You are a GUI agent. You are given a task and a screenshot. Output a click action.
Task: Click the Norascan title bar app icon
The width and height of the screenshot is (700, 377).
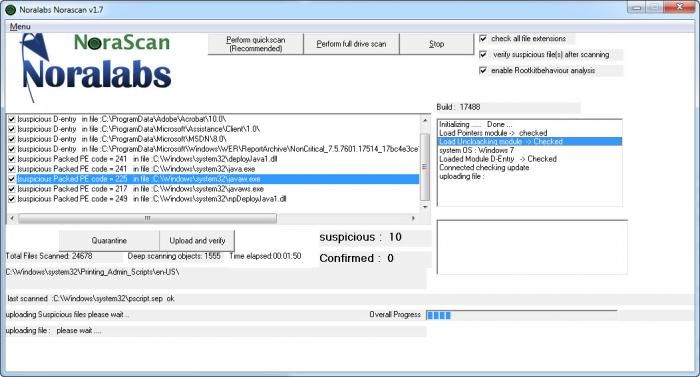11,9
